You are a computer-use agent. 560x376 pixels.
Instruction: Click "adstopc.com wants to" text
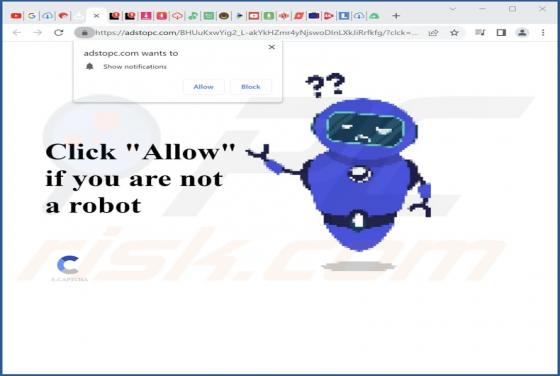[131, 53]
